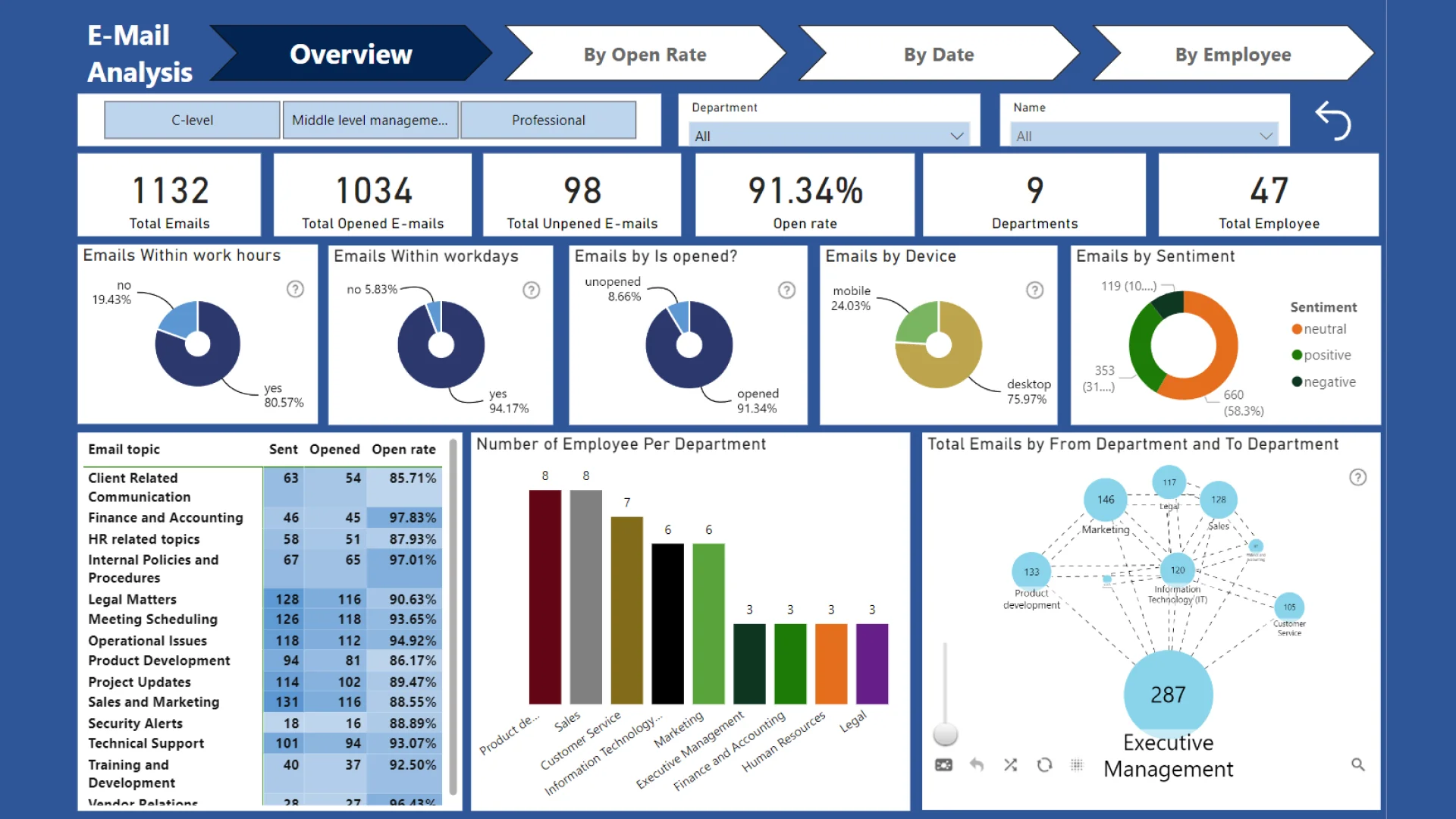
Task: Click the orange Human Resources bar
Action: (x=831, y=664)
